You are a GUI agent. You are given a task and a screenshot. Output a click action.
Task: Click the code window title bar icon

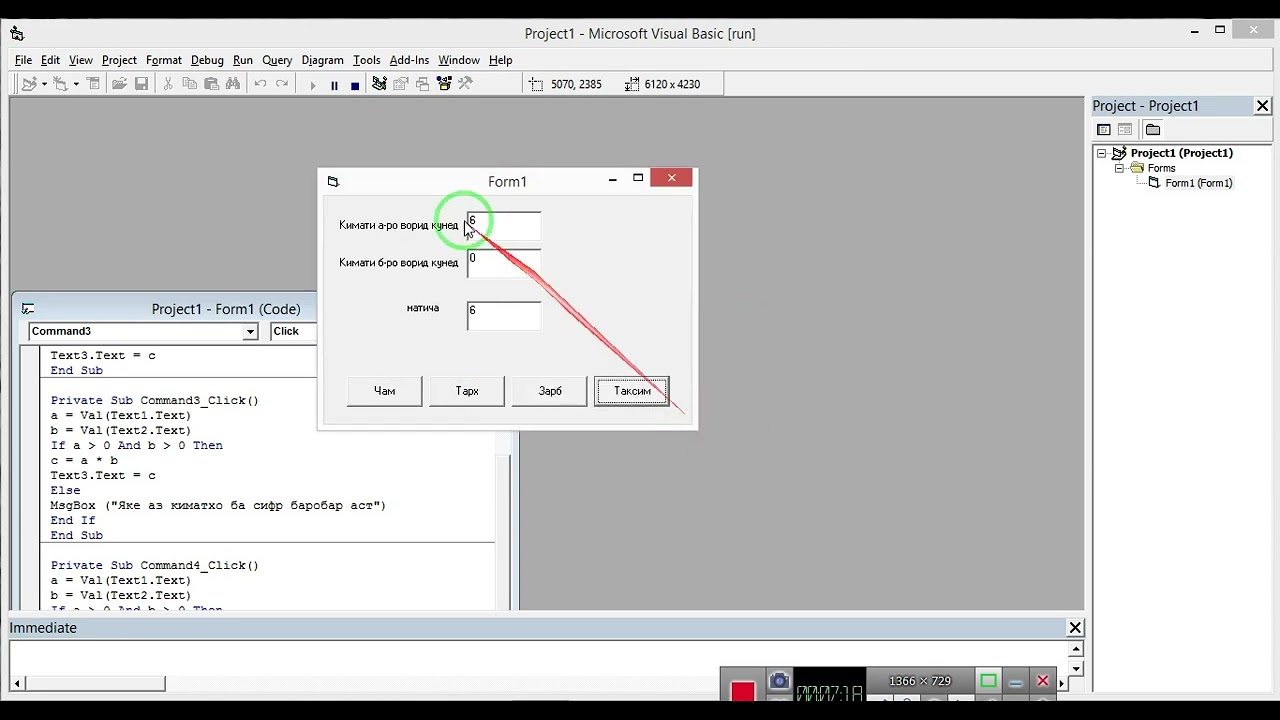tap(28, 309)
